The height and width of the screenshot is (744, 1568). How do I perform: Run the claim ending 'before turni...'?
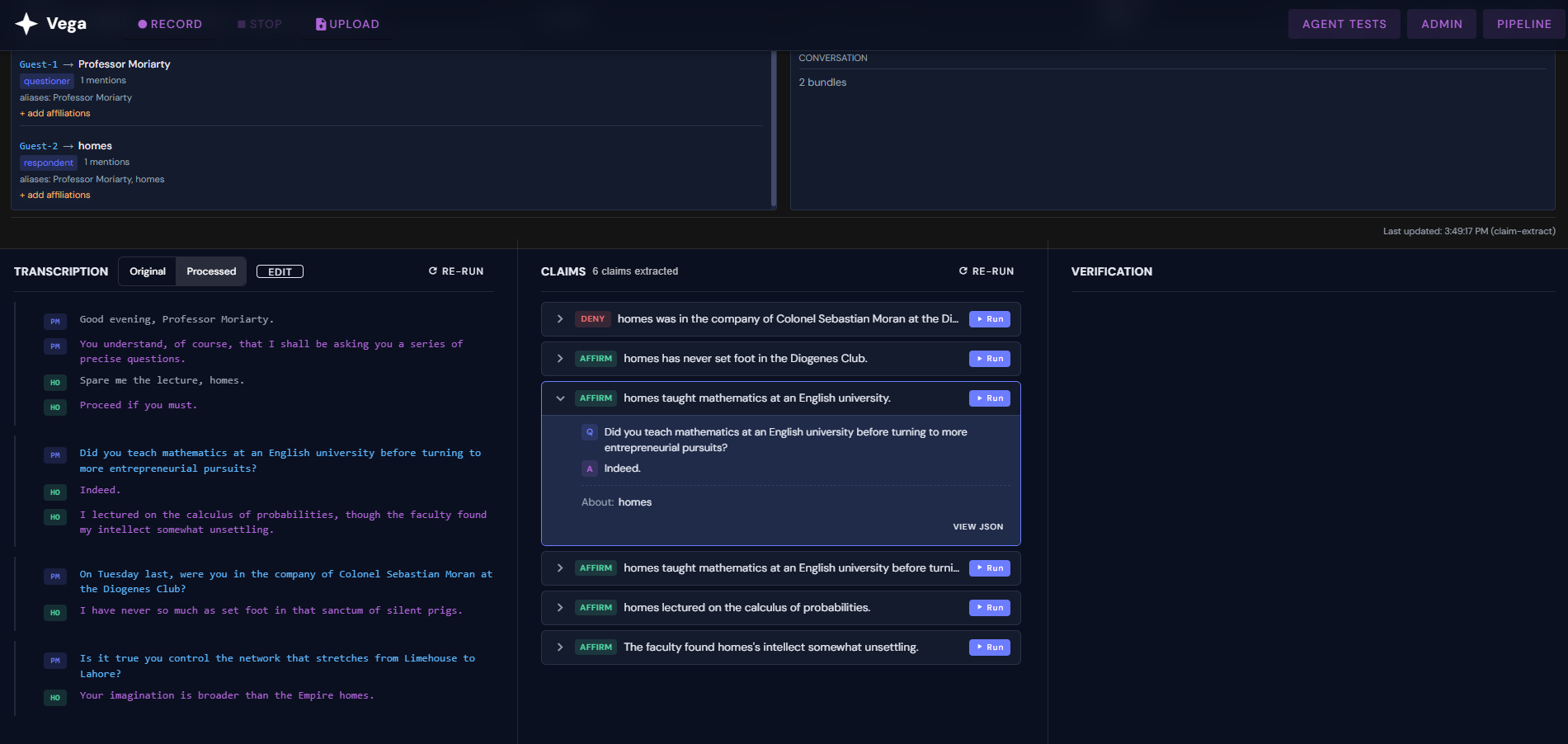click(x=990, y=568)
